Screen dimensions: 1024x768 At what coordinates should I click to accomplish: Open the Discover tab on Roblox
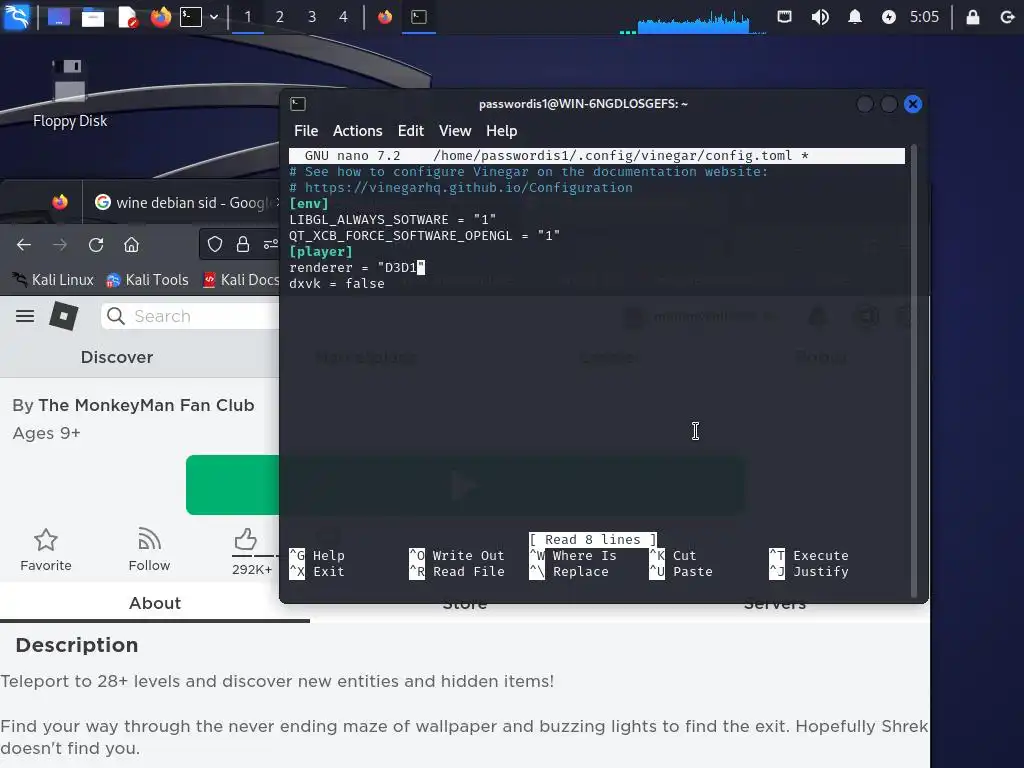point(117,357)
